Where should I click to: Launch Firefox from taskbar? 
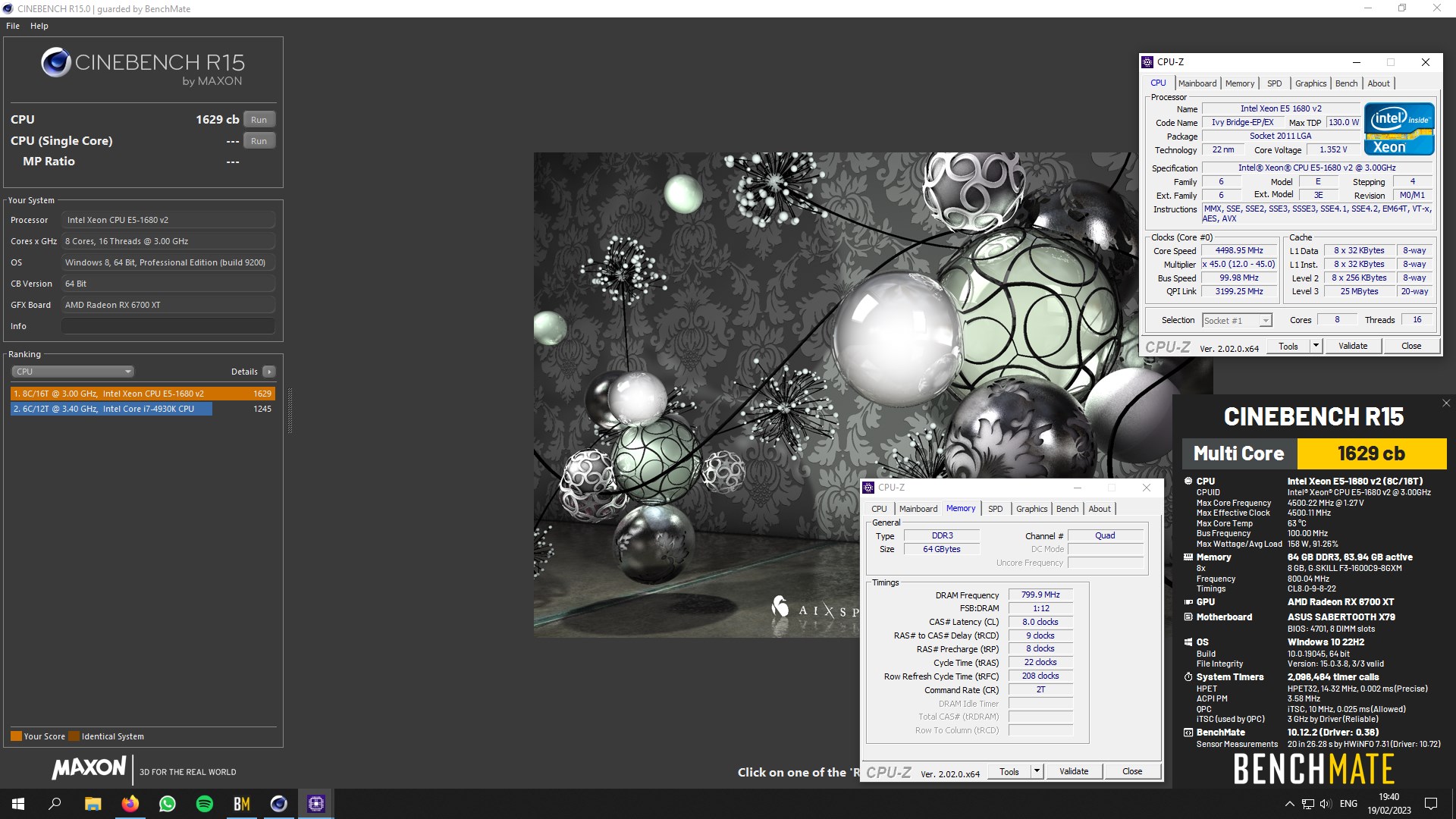tap(130, 804)
